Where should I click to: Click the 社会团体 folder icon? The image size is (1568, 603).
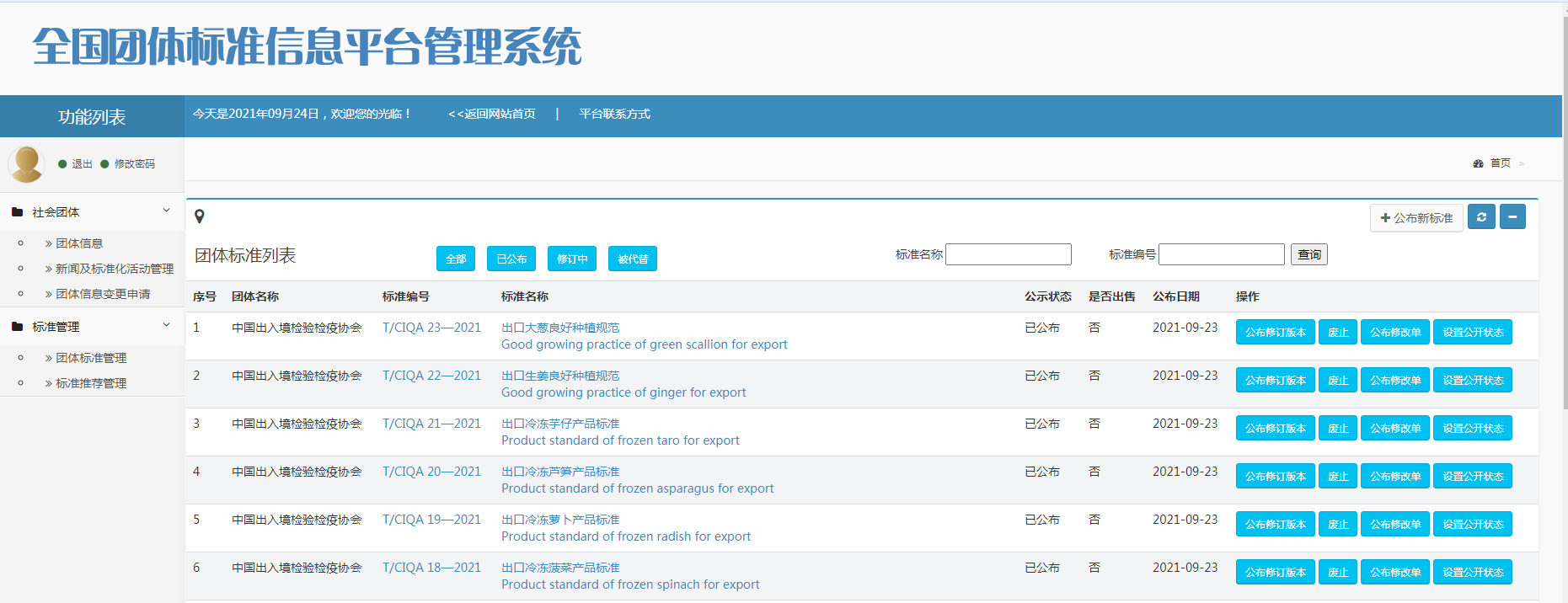pyautogui.click(x=17, y=212)
